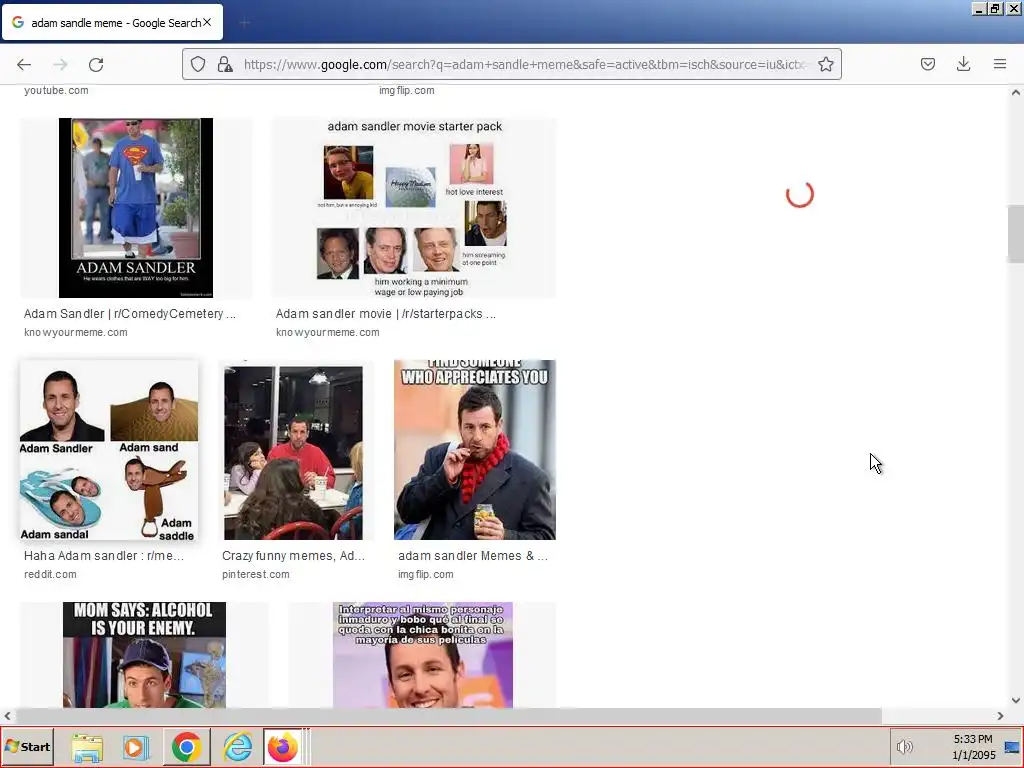Open Google Chrome from the taskbar
This screenshot has width=1024, height=768.
(x=186, y=747)
